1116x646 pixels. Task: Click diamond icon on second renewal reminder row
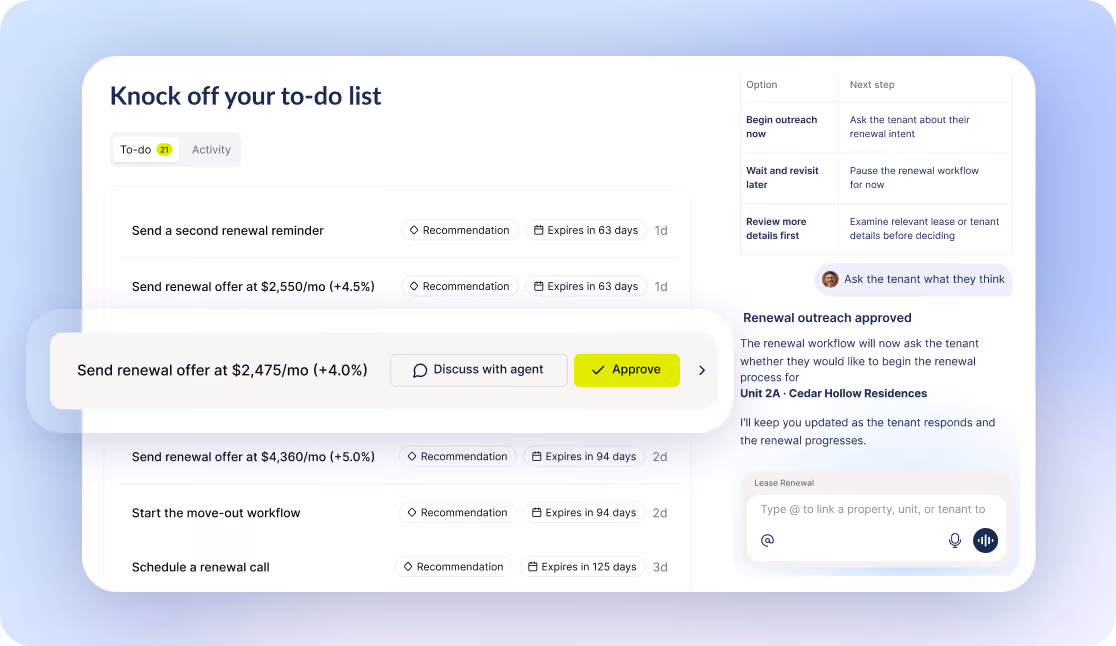click(414, 230)
